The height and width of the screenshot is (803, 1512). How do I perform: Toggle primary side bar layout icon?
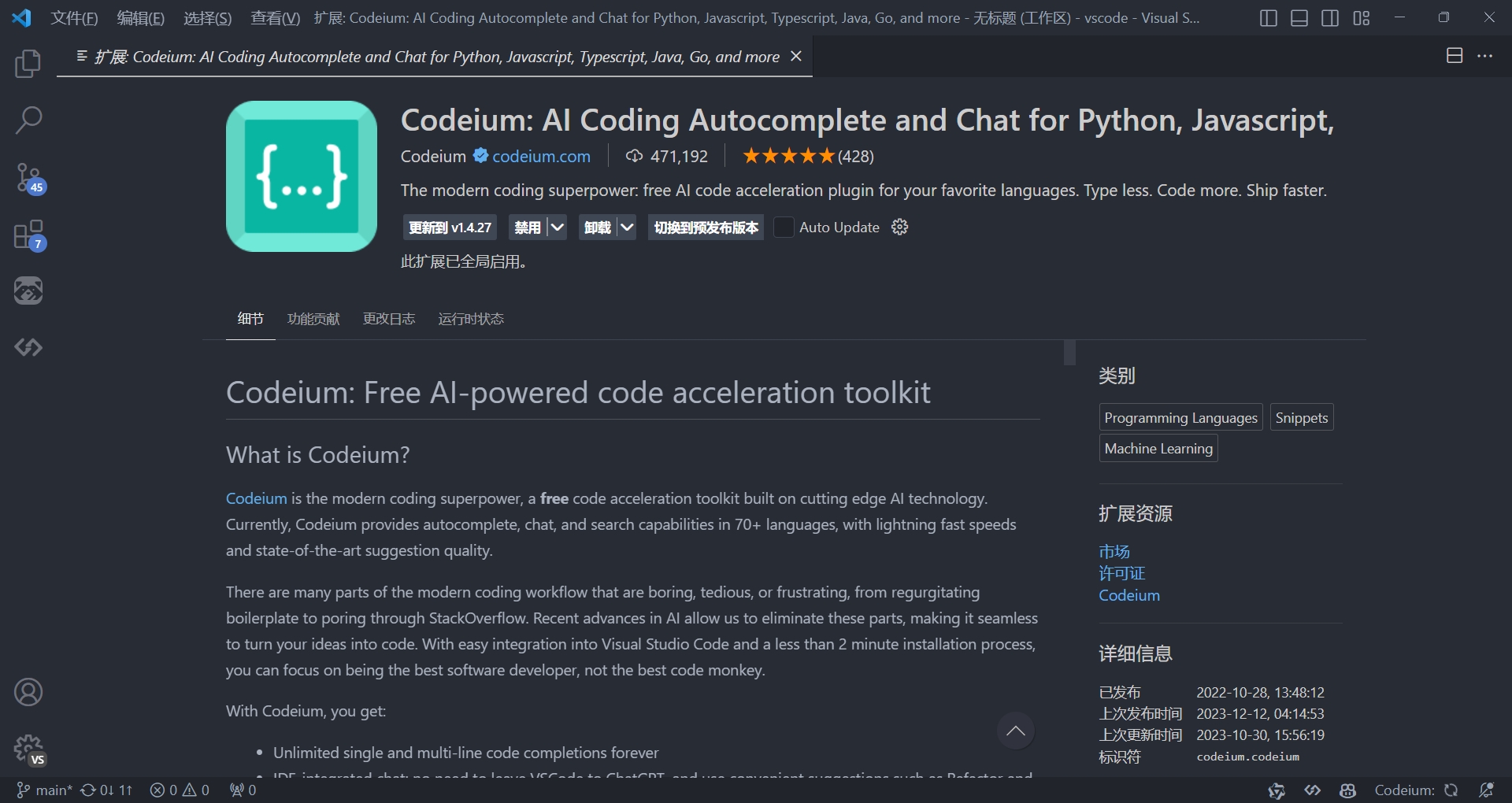pyautogui.click(x=1268, y=18)
